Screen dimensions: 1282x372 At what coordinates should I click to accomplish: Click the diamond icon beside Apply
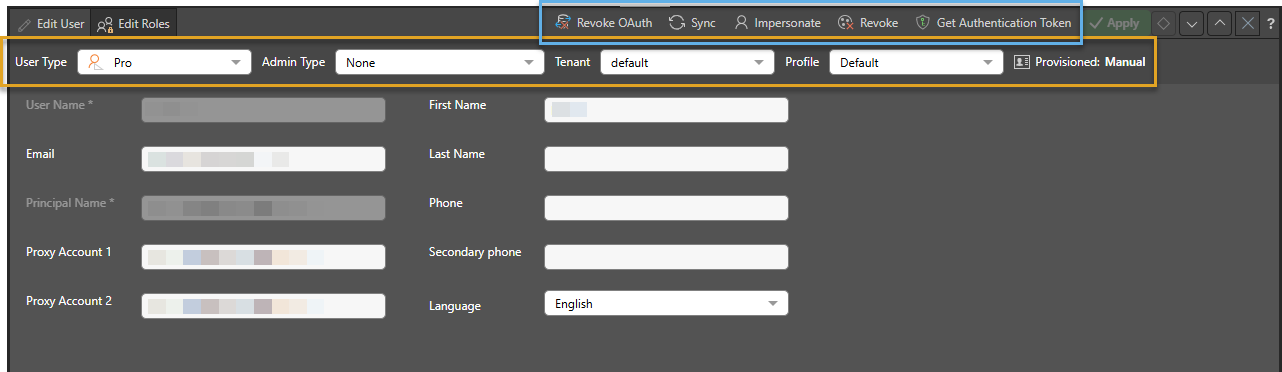tap(1164, 23)
